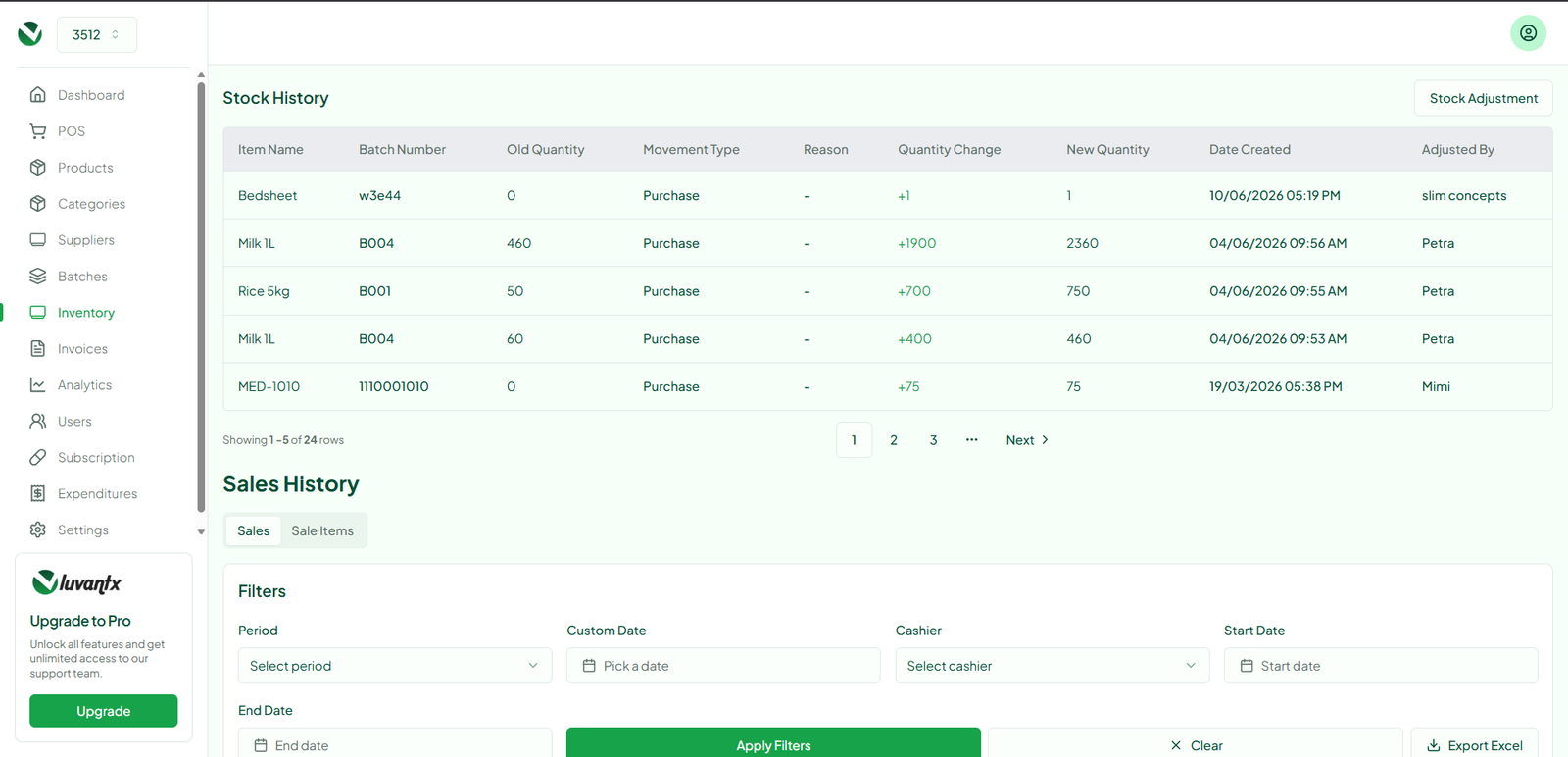Open the Pick a date picker

pos(723,666)
